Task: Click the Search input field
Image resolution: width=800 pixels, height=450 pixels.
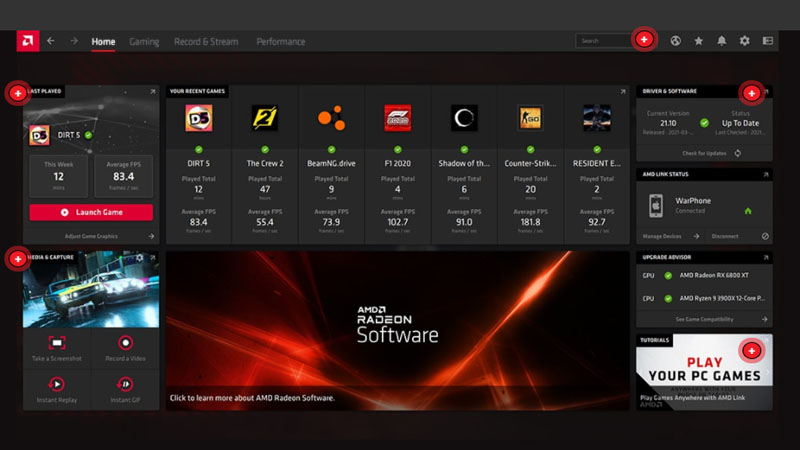Action: tap(602, 41)
